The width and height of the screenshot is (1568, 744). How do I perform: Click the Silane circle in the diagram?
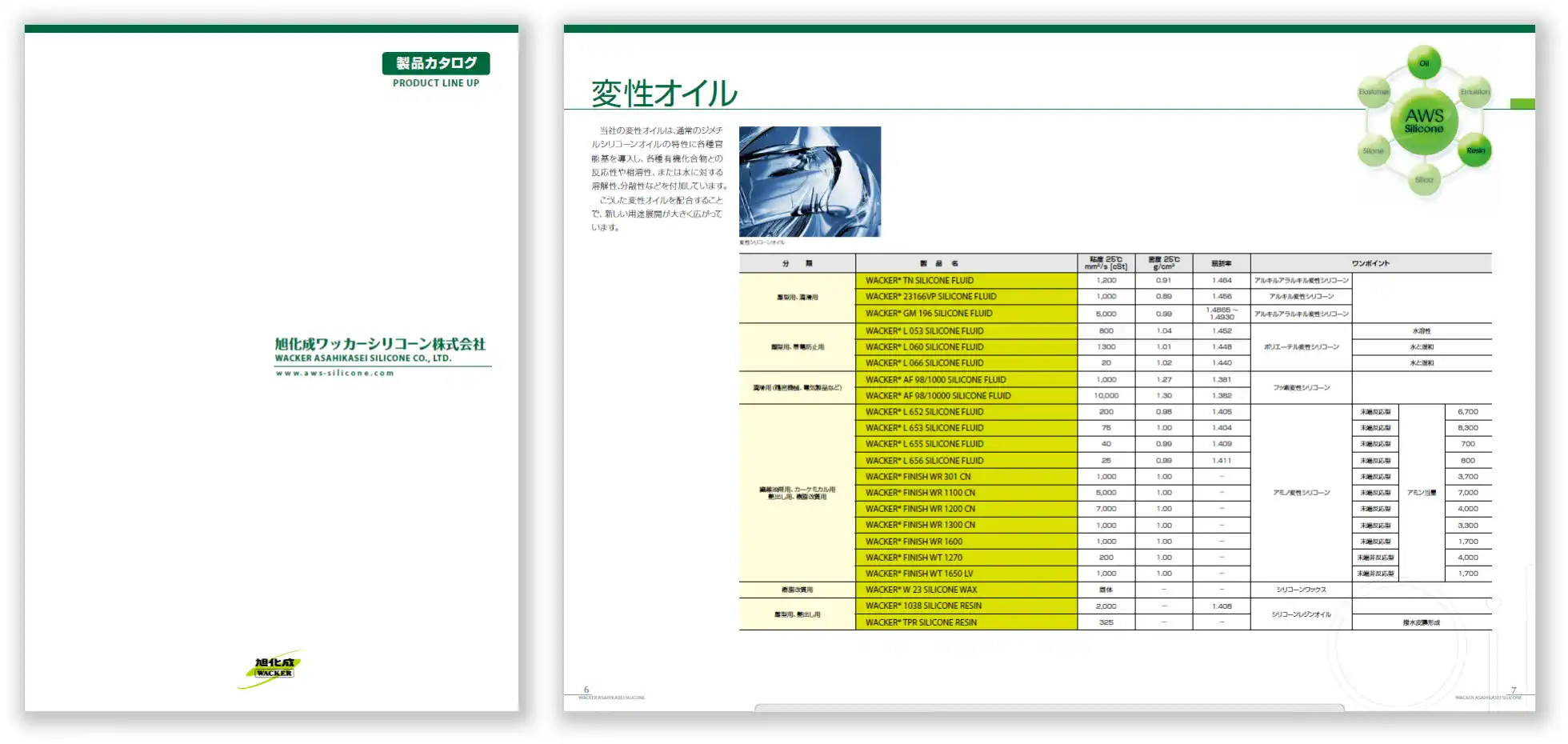click(x=1374, y=150)
